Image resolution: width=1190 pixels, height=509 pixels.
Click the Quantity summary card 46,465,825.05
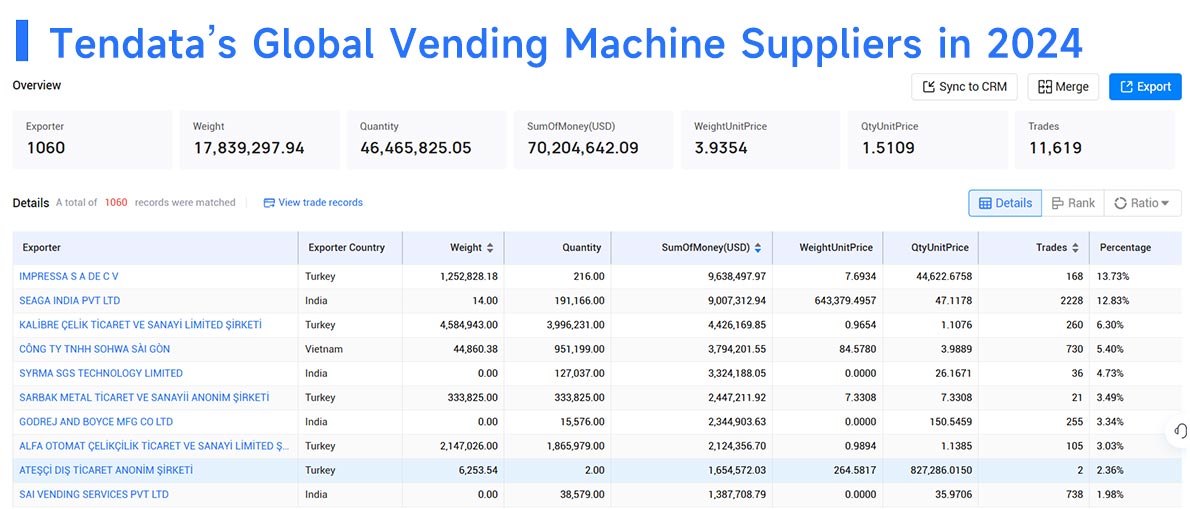[x=427, y=140]
